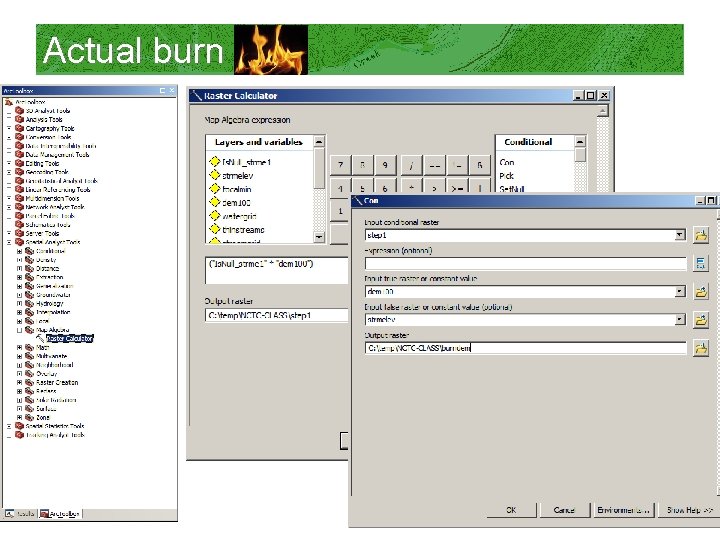Open the input conditional raster dropdown
The height and width of the screenshot is (540, 720).
coord(680,235)
